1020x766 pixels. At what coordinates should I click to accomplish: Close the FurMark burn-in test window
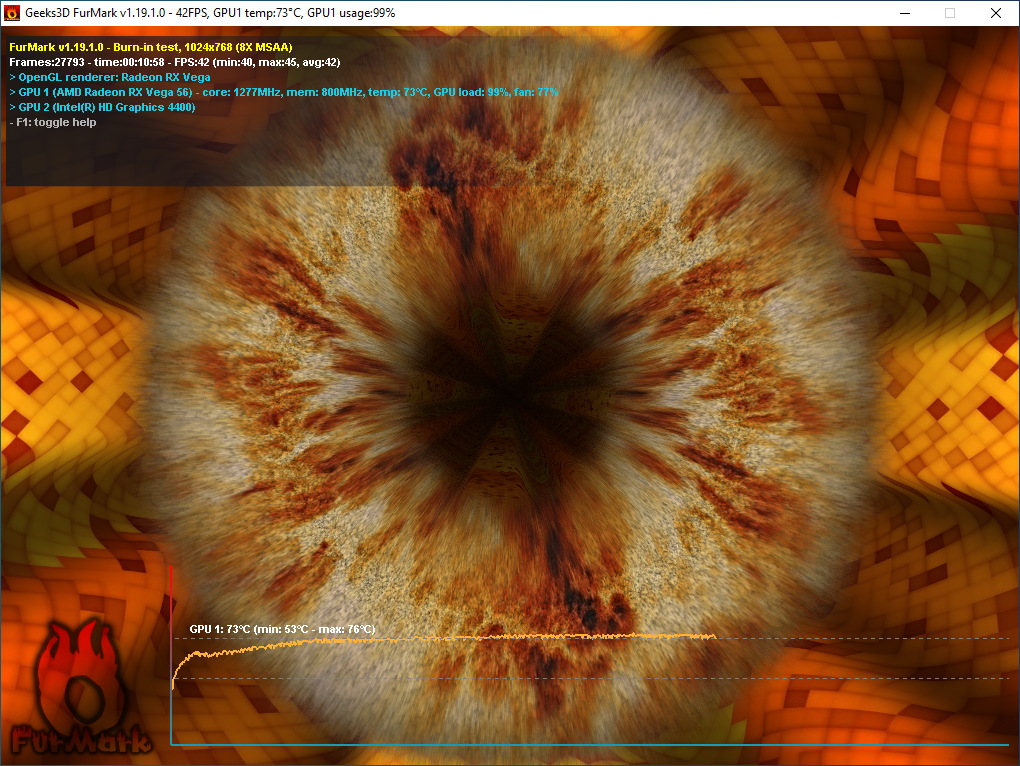tap(995, 13)
